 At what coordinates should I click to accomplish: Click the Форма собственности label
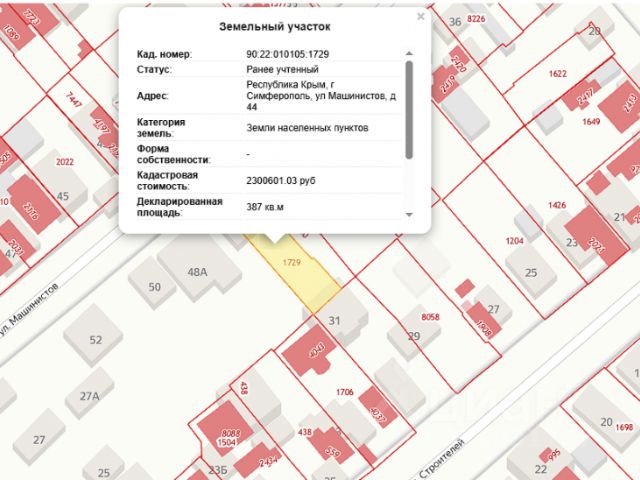[x=173, y=154]
